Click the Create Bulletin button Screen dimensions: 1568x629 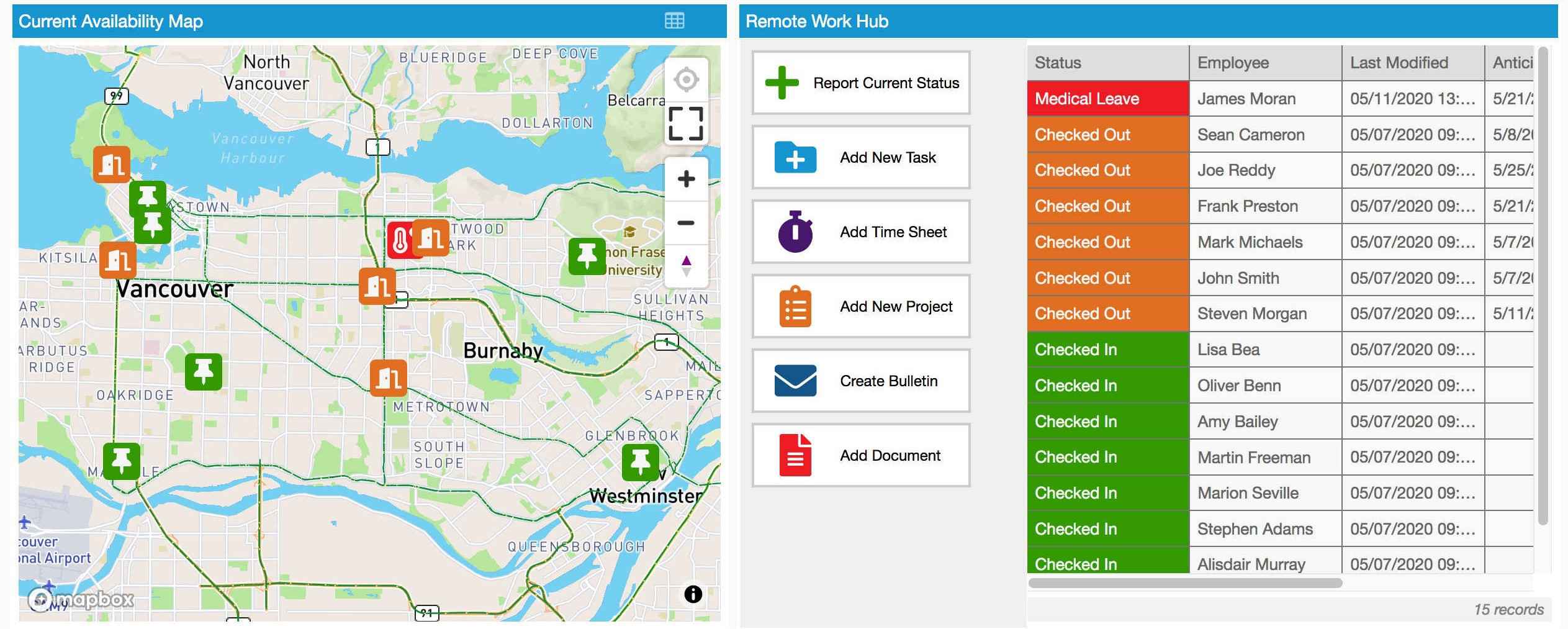pos(861,381)
